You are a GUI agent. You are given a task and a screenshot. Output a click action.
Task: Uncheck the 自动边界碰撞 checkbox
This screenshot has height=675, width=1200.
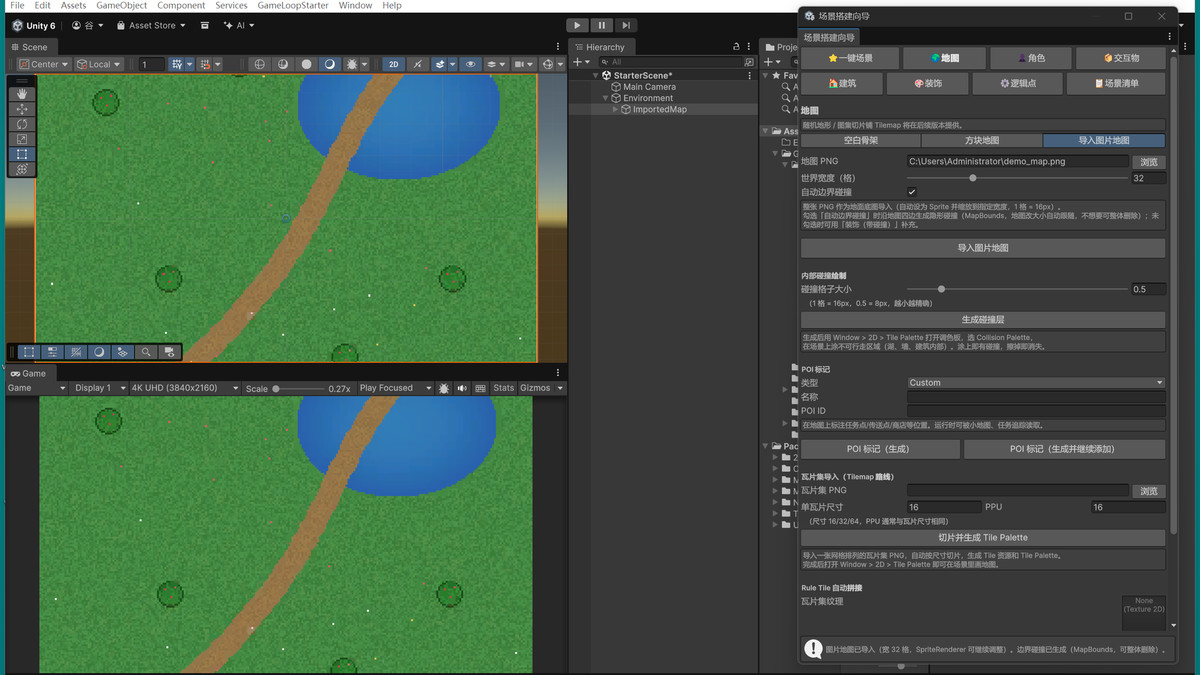(x=911, y=192)
